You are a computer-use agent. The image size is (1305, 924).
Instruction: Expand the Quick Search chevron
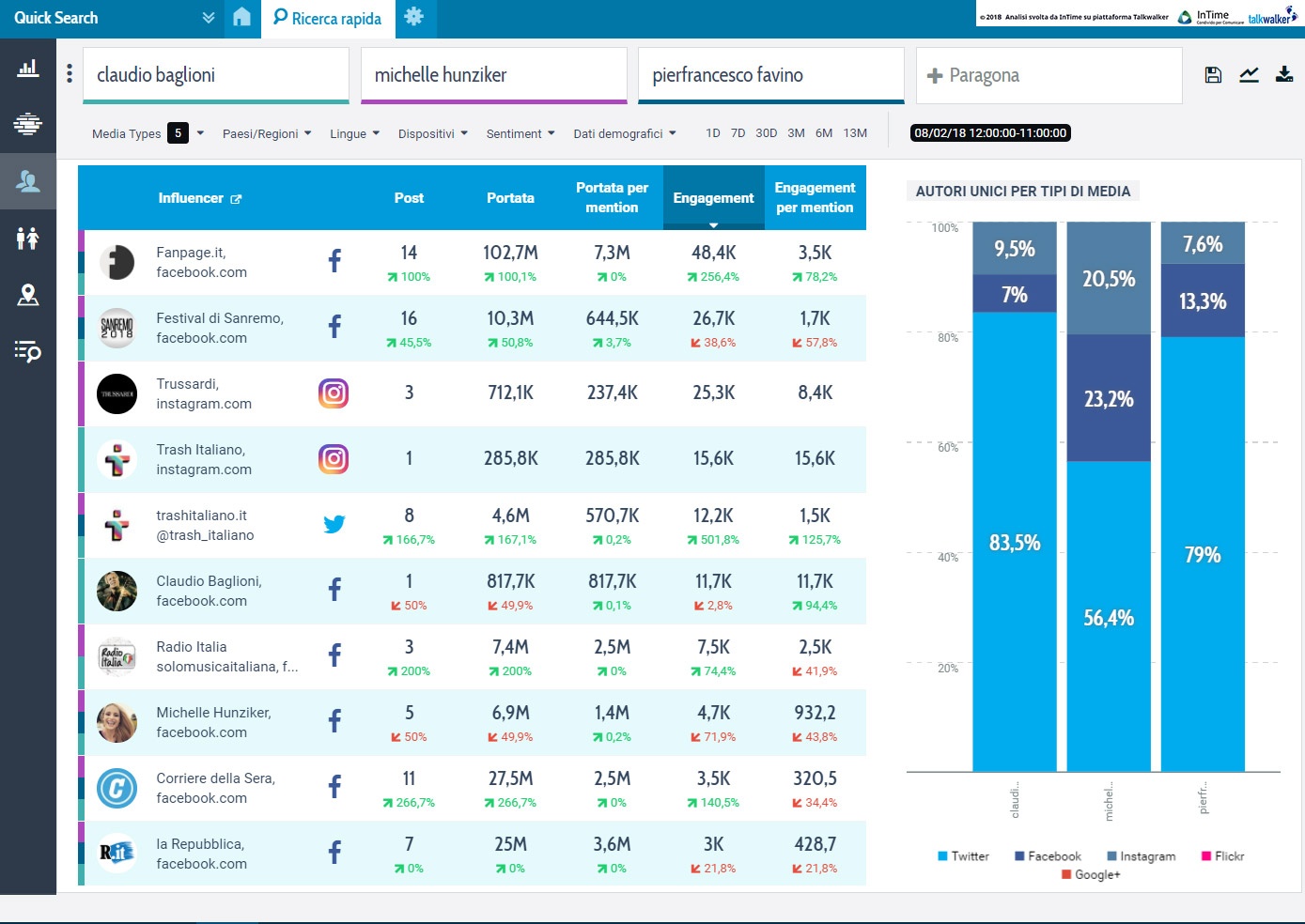(209, 18)
